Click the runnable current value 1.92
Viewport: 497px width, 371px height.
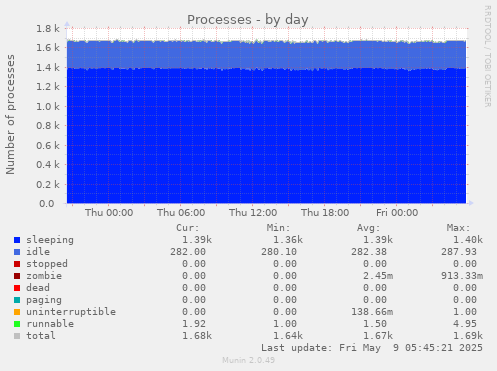[194, 324]
